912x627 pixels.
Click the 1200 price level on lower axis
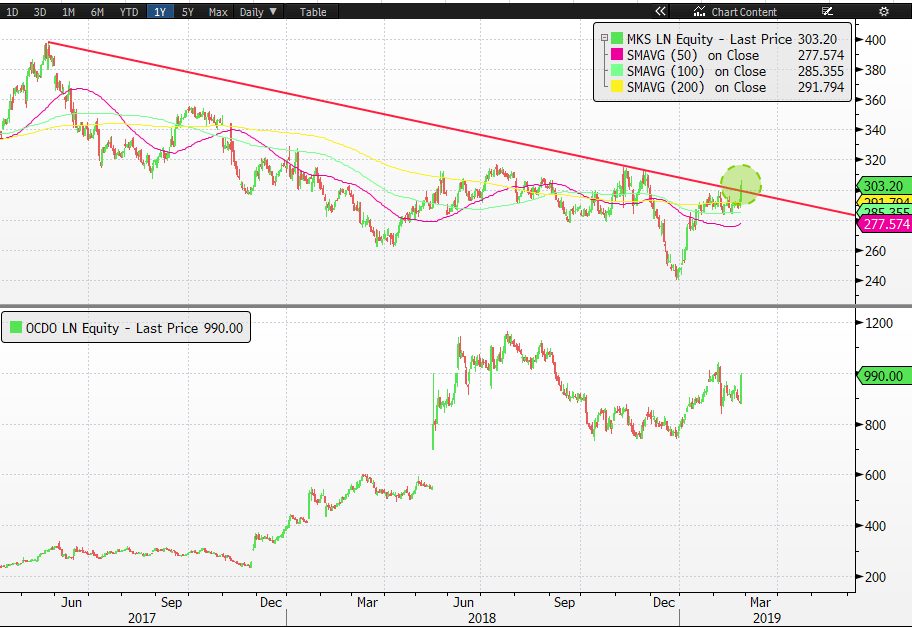tap(879, 323)
